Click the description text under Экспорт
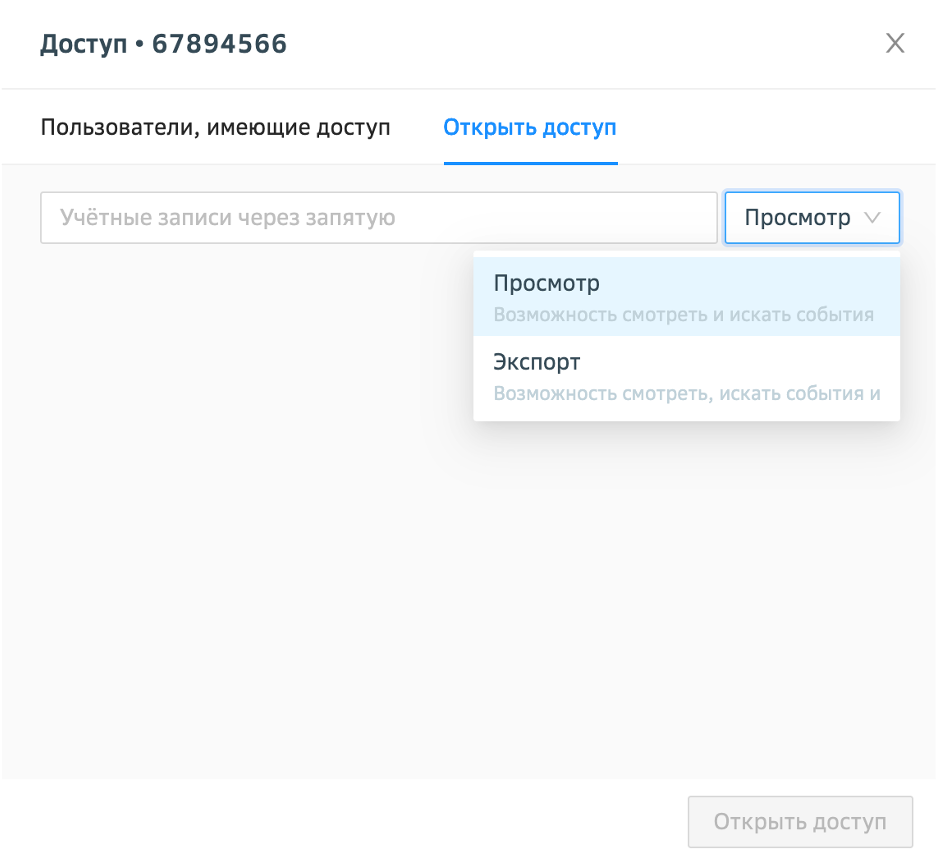The width and height of the screenshot is (937, 864). tap(686, 393)
